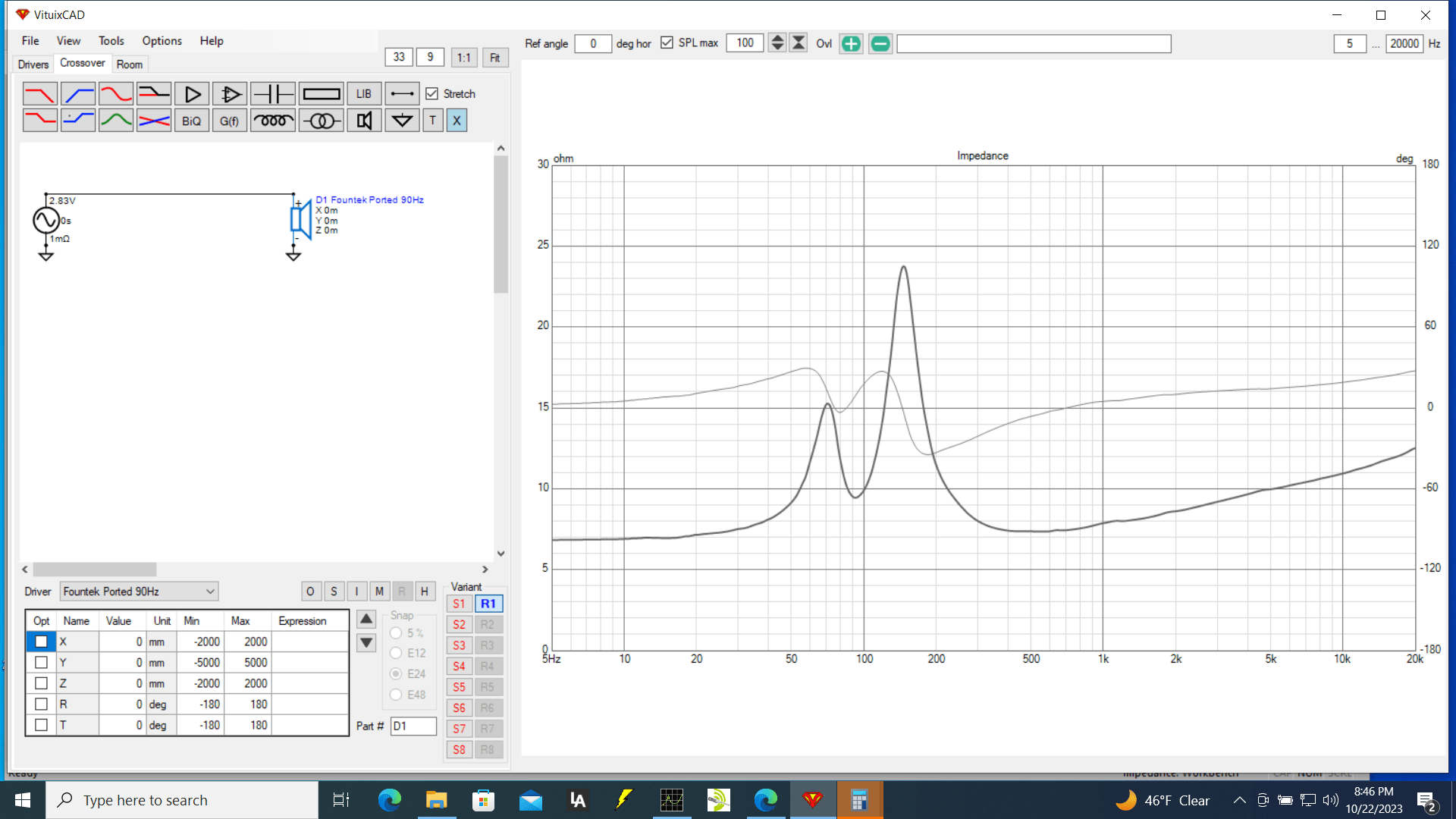Open the Calculator taskbar icon
The height and width of the screenshot is (819, 1456).
point(859,800)
